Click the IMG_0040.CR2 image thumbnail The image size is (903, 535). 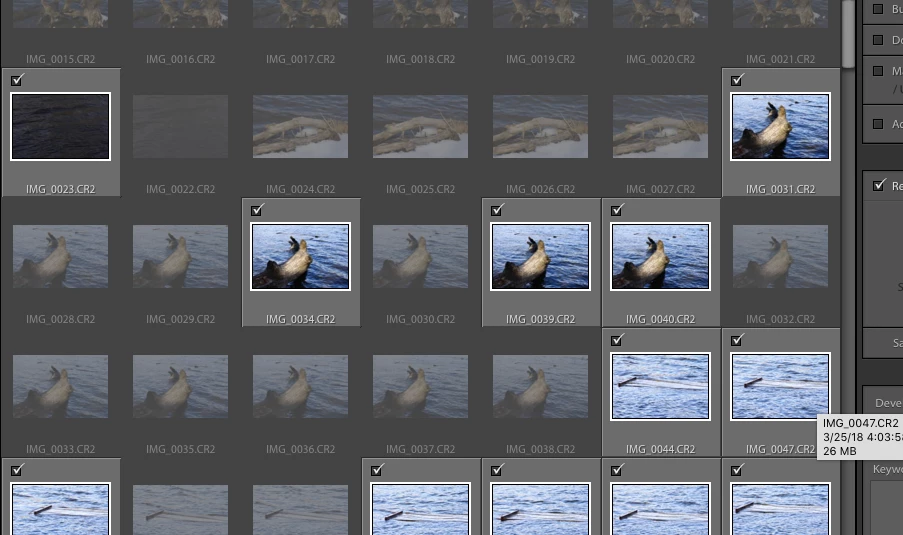click(661, 256)
